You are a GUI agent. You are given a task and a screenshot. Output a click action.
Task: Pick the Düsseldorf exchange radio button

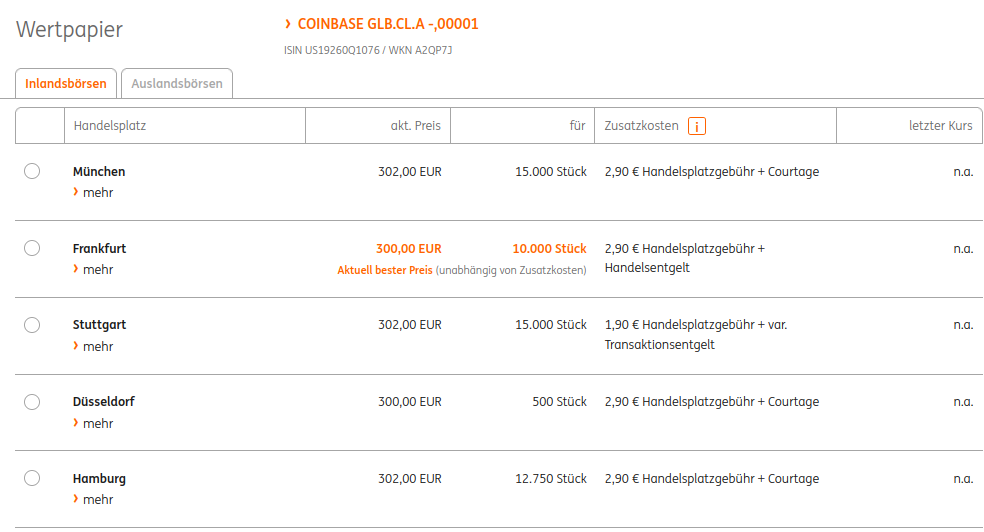(32, 402)
